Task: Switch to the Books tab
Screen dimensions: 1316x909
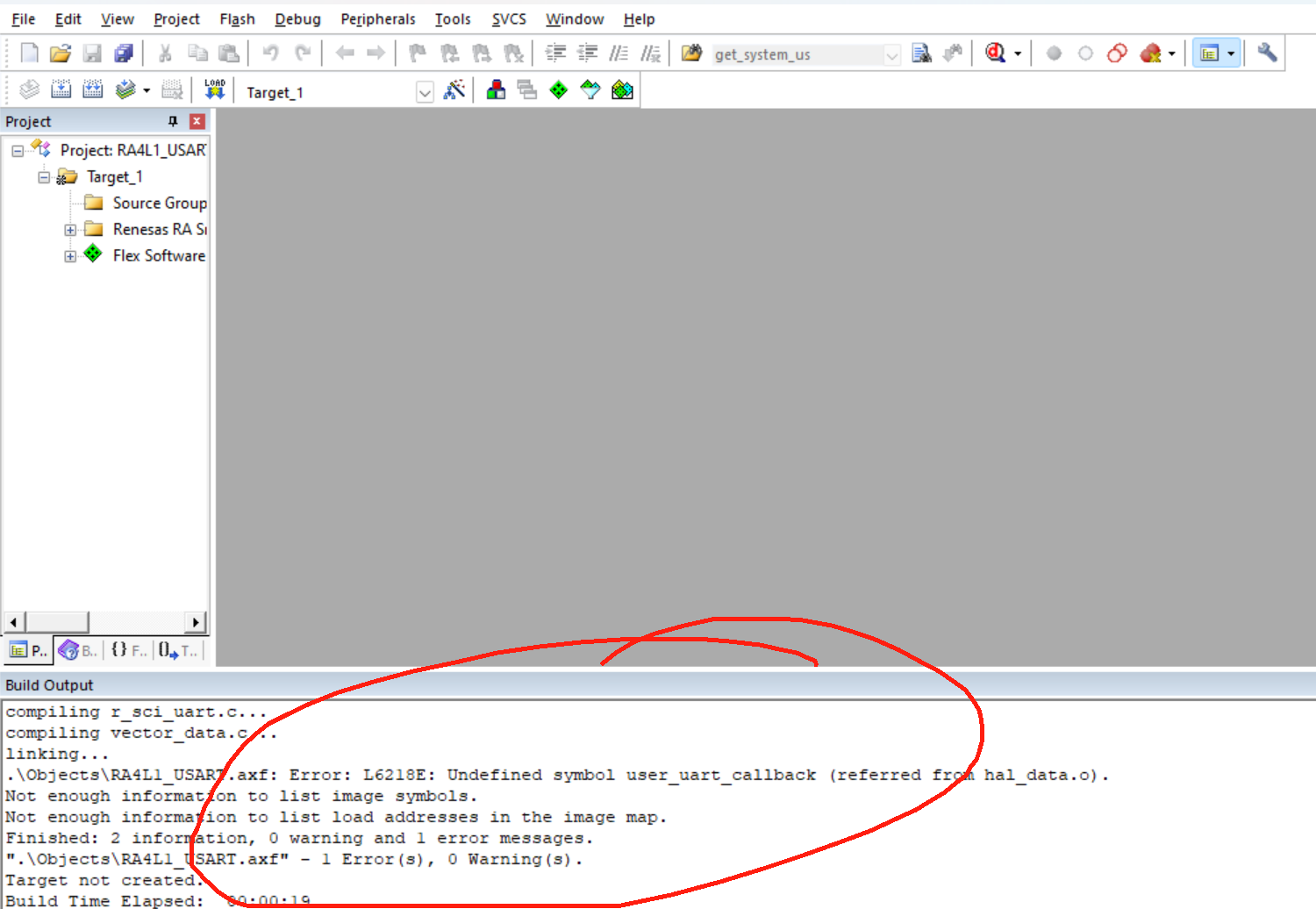Action: [x=78, y=650]
